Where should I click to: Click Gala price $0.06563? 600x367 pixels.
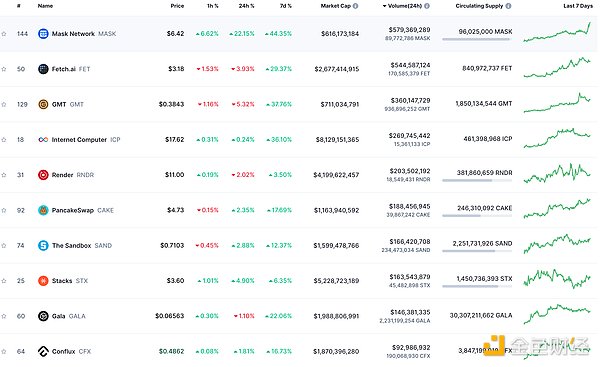point(170,316)
